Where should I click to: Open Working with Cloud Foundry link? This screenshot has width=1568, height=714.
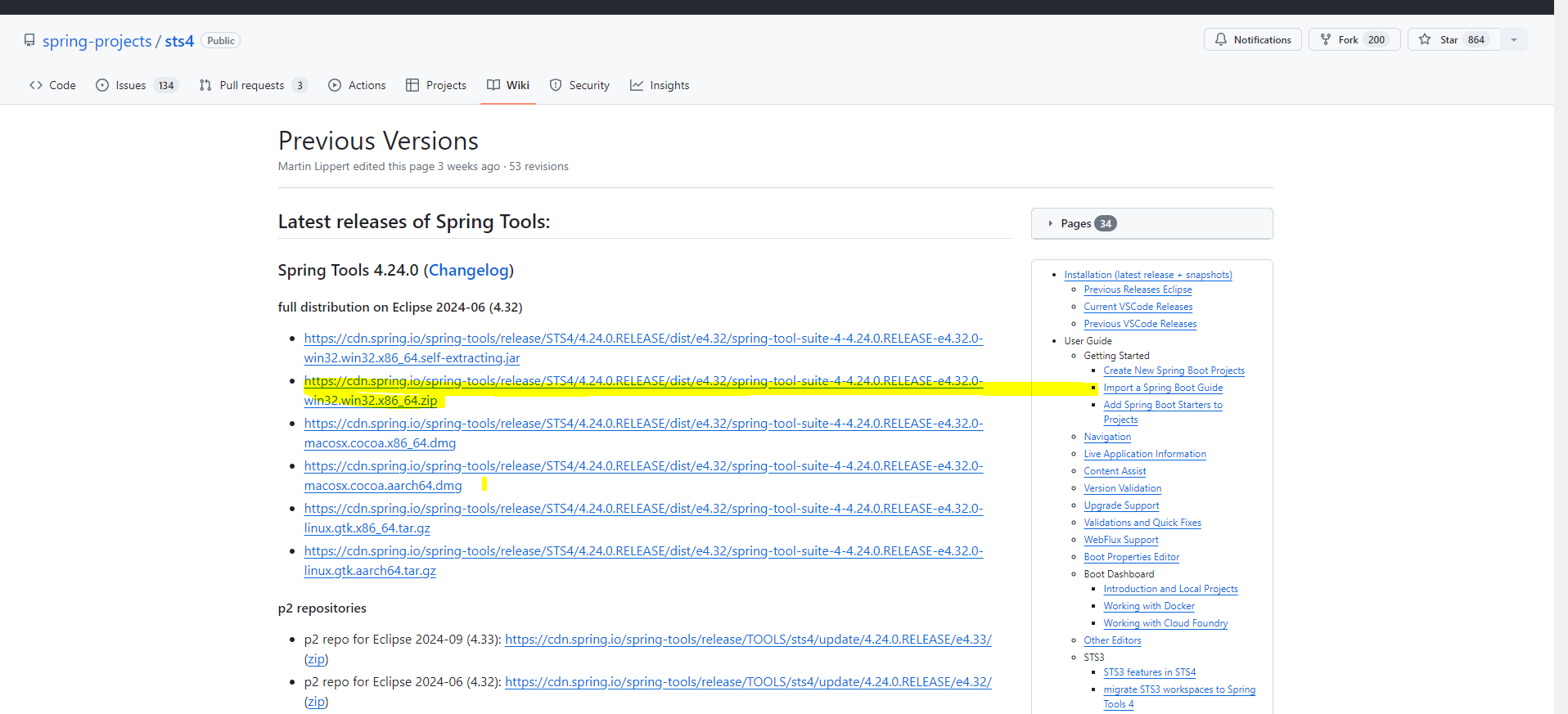(x=1165, y=623)
